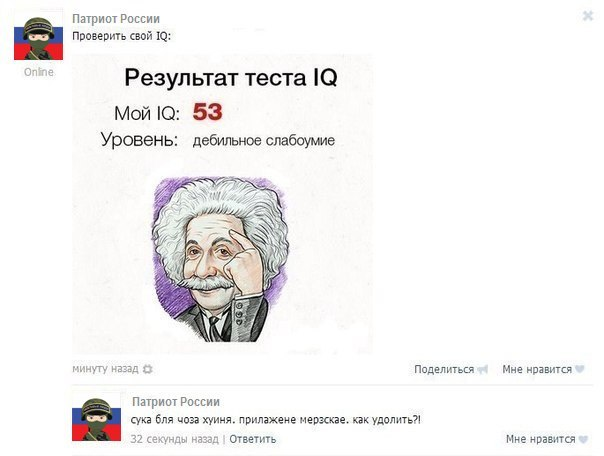Click the heart icon under the post
Viewport: 604px width, 456px height.
pos(580,369)
